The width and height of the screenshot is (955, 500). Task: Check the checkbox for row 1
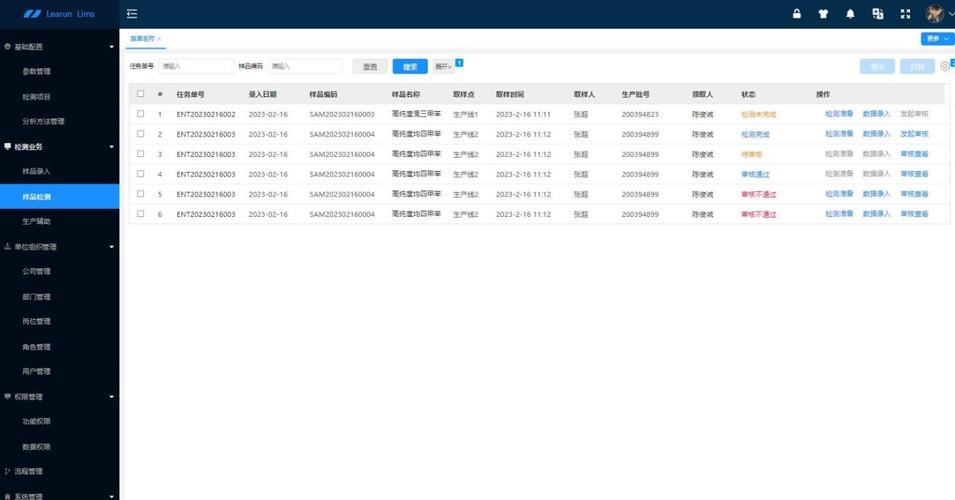pyautogui.click(x=141, y=114)
